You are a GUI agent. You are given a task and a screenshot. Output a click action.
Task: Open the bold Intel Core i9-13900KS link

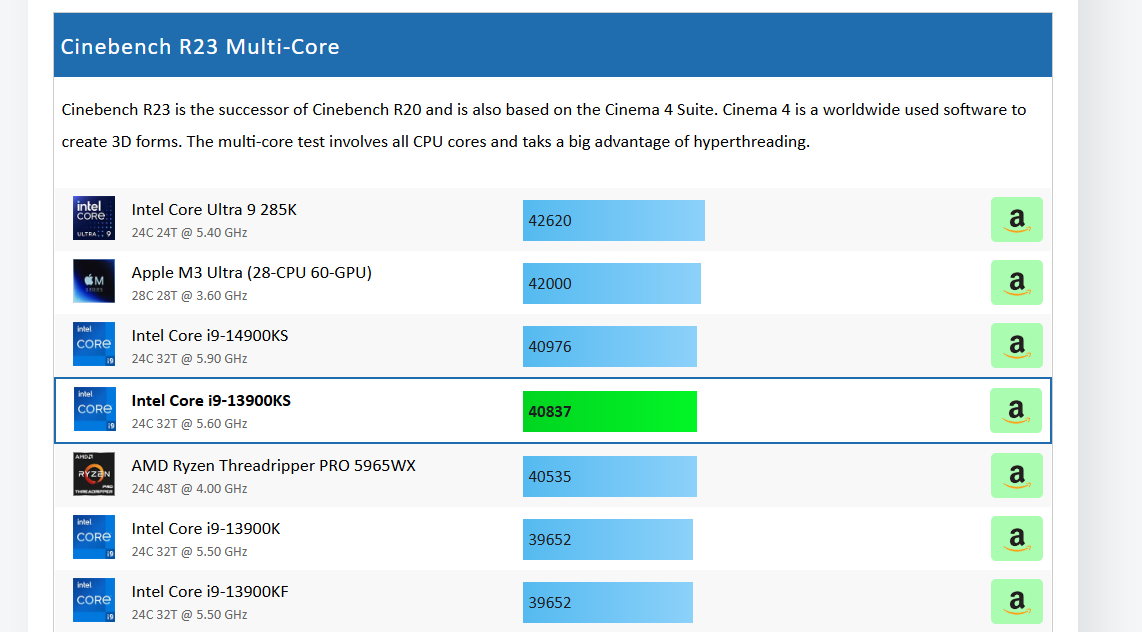[211, 400]
